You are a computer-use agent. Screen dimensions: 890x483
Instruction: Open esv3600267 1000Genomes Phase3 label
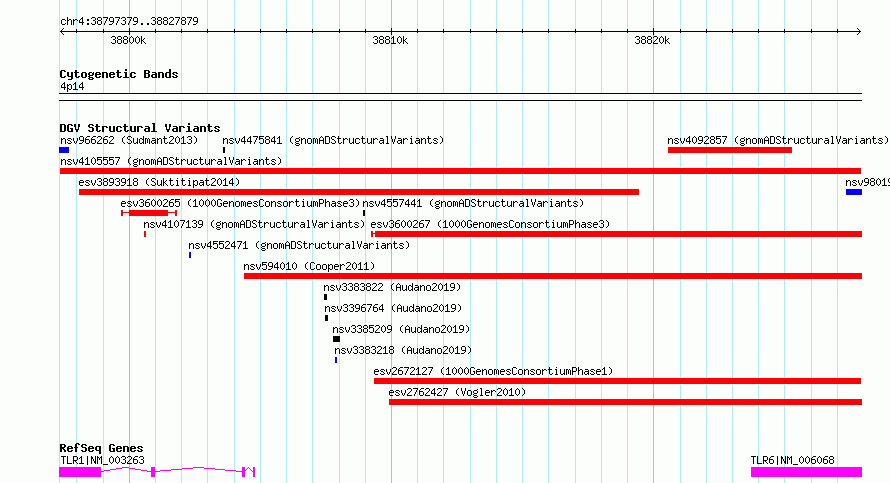coord(490,224)
